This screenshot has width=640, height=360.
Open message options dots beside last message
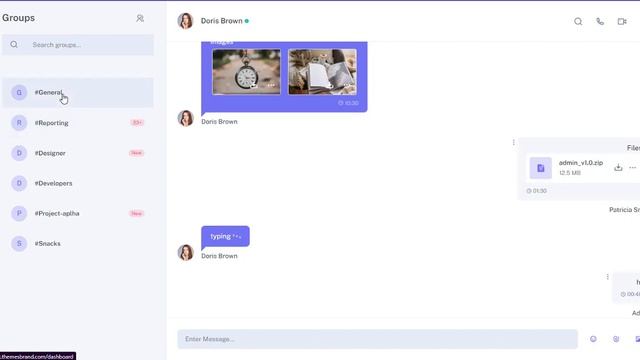click(607, 277)
